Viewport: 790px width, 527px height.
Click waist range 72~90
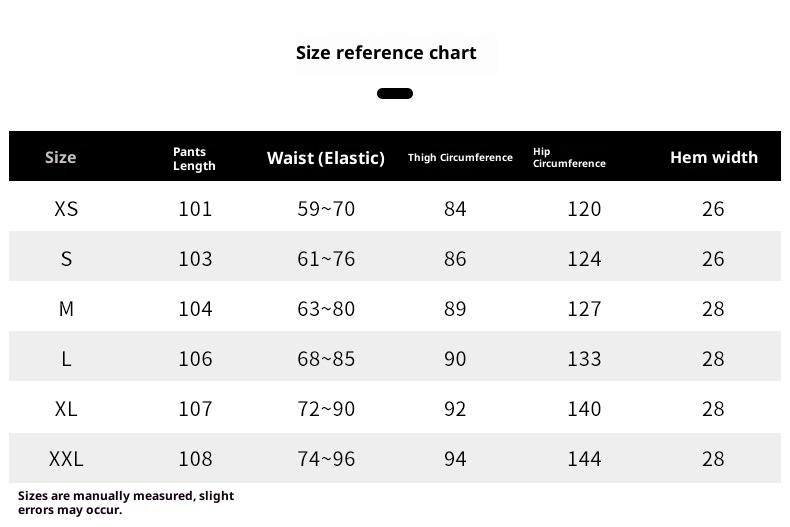[326, 409]
